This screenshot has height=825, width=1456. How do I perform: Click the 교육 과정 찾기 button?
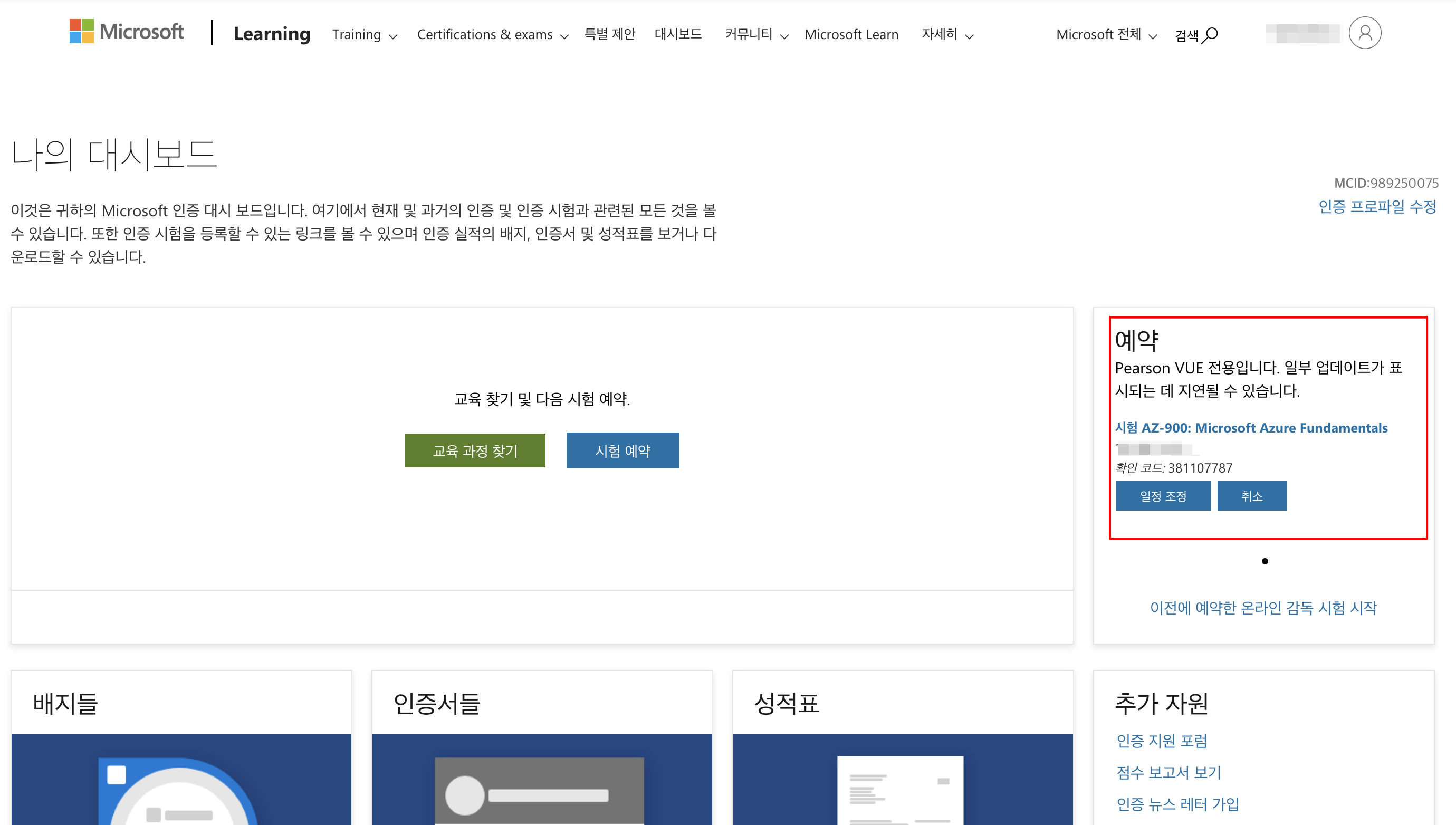pyautogui.click(x=475, y=450)
